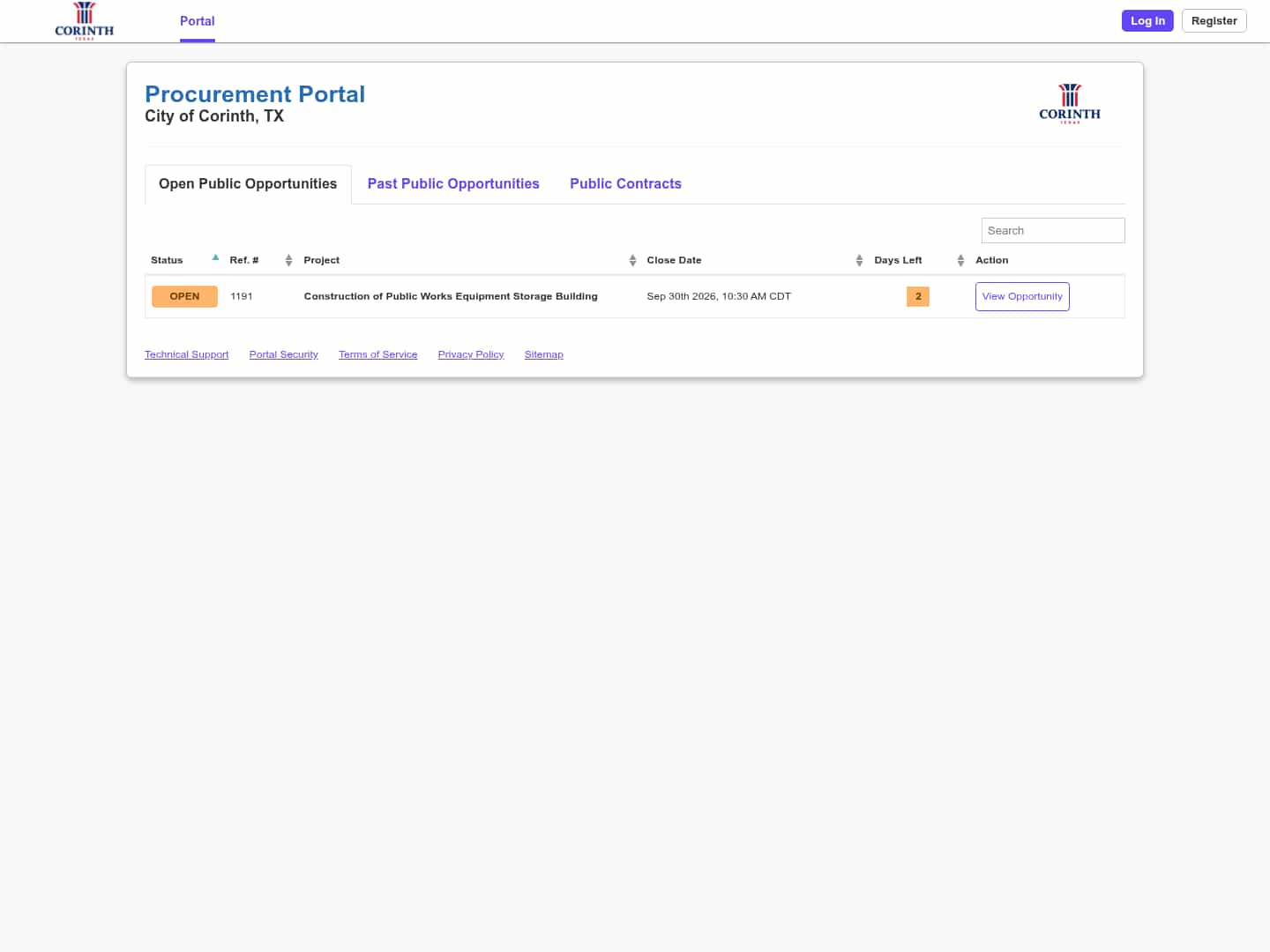Open View Opportunity for project 1191
The height and width of the screenshot is (952, 1270).
click(1022, 296)
